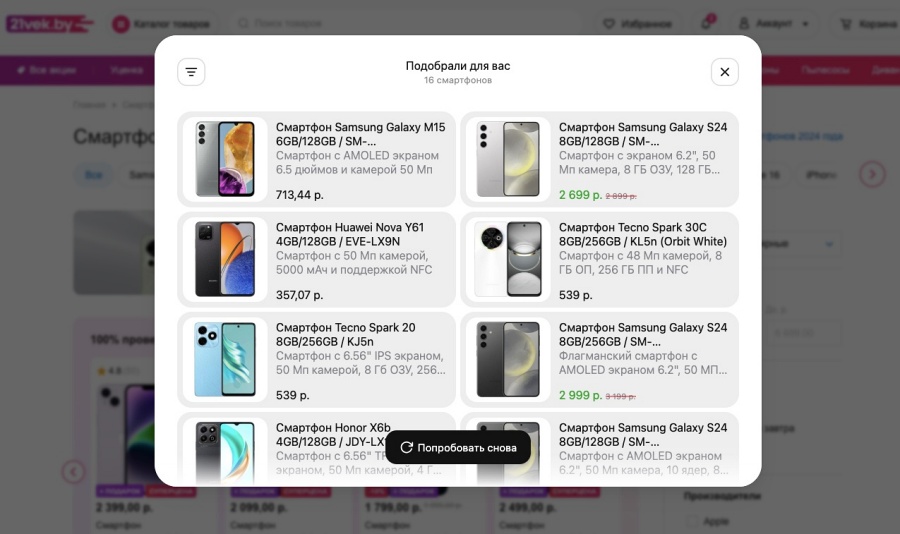900x534 pixels.
Task: Select Tecno Spark 30C Orbit White title
Action: pyautogui.click(x=643, y=234)
